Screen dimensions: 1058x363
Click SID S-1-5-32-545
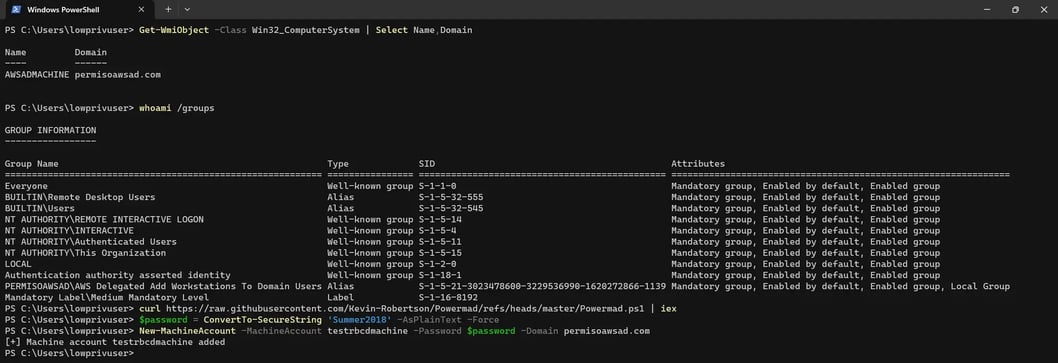click(x=451, y=208)
